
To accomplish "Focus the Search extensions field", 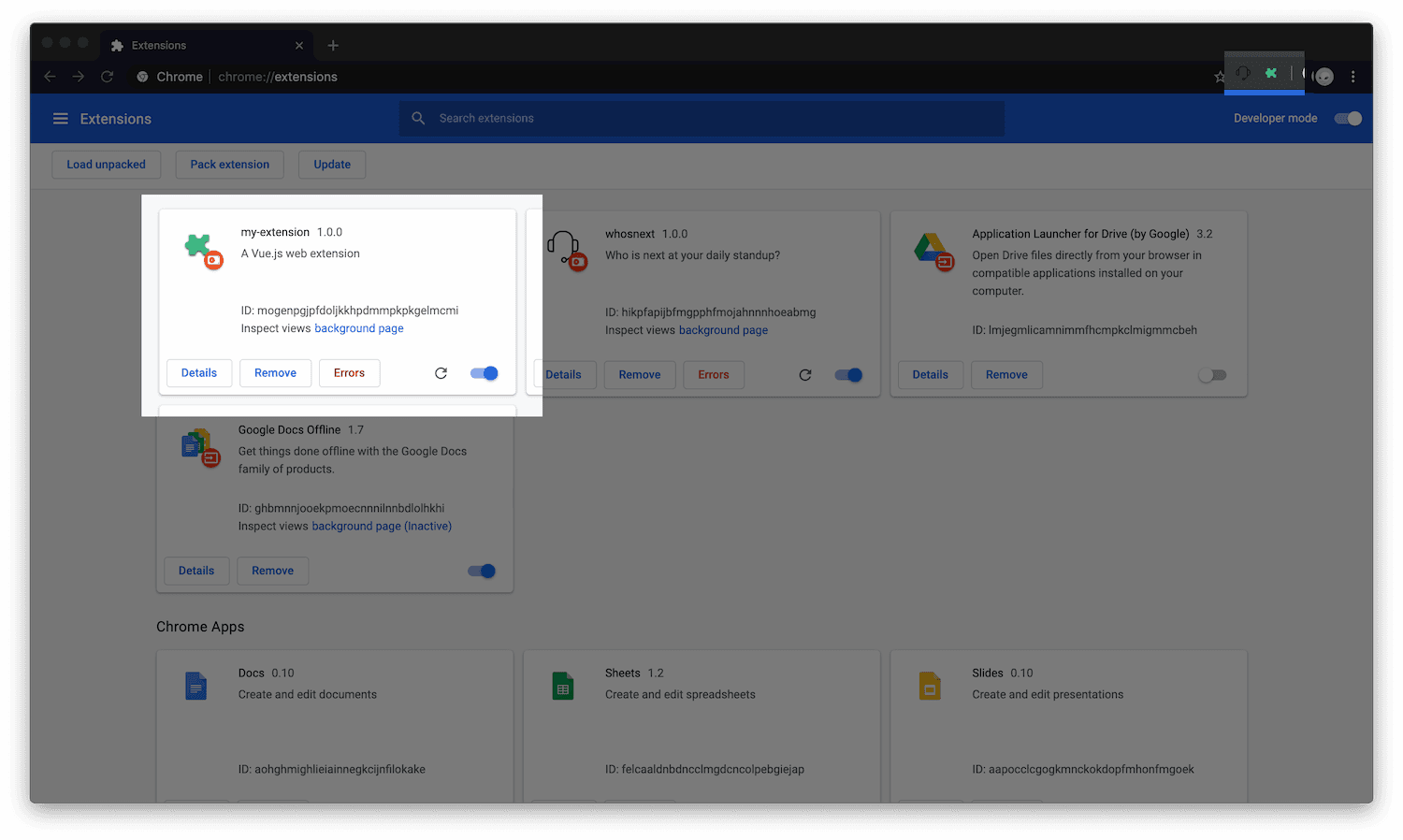I will click(701, 119).
